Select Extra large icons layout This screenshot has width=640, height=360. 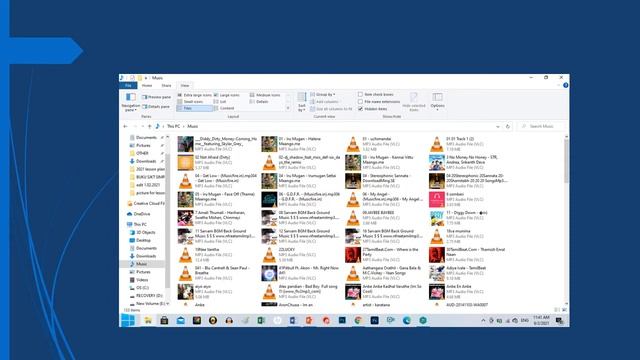pos(194,95)
